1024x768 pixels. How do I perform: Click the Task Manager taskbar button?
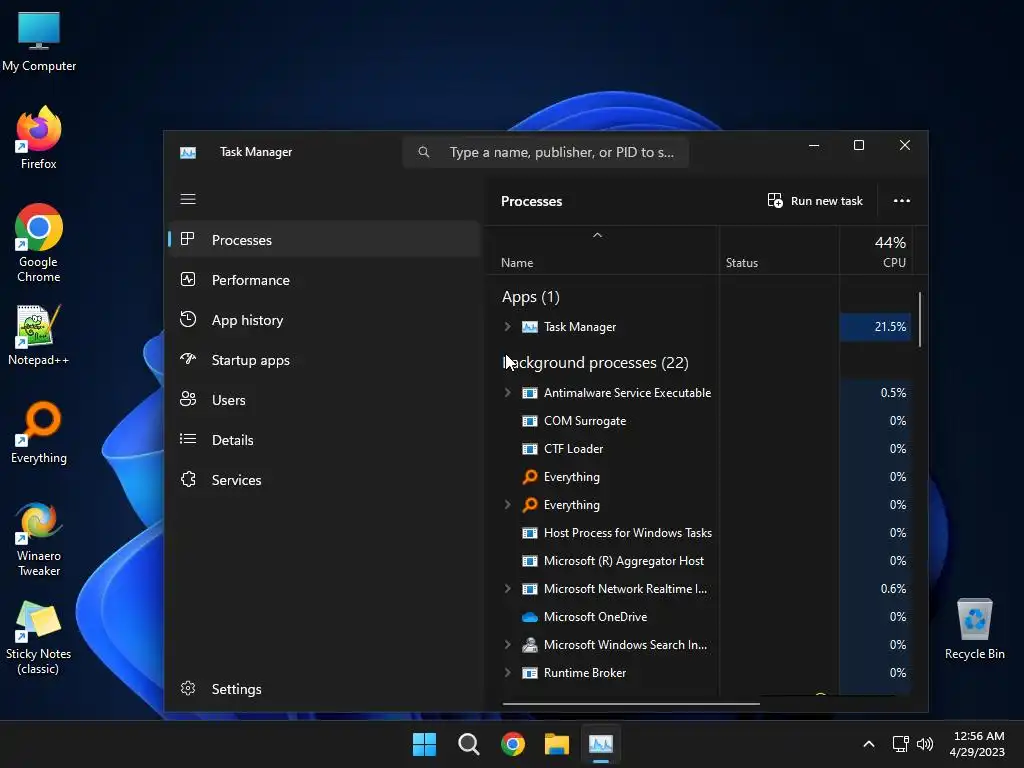pos(601,744)
